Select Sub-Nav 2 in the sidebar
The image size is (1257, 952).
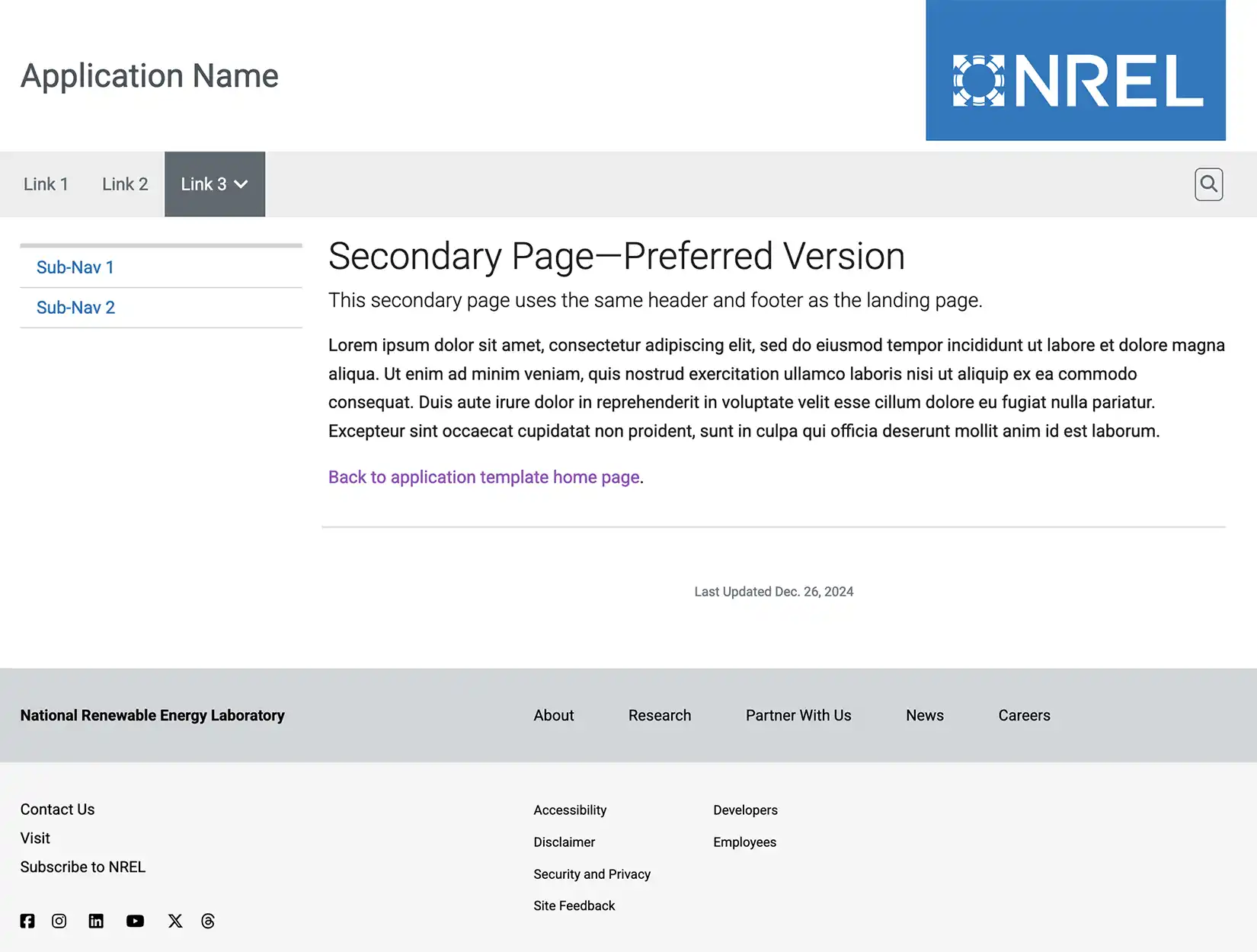tap(75, 308)
